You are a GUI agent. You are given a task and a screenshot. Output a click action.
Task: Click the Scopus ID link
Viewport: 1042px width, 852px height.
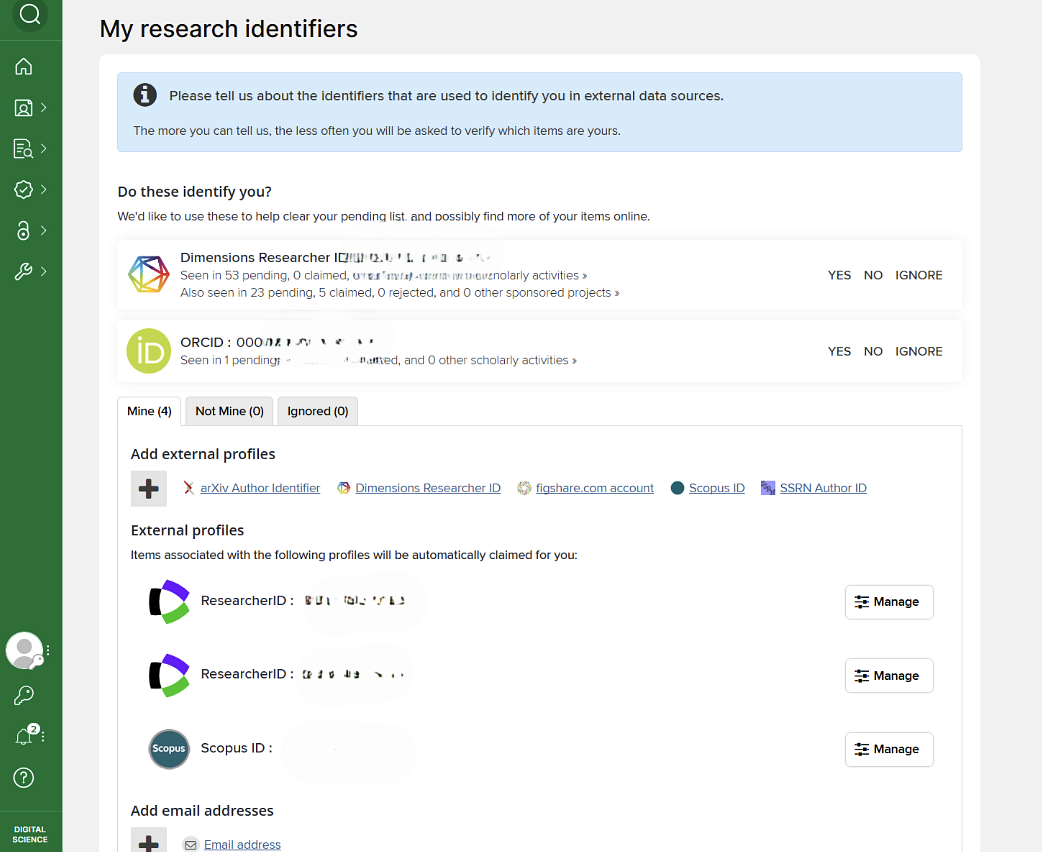point(716,488)
